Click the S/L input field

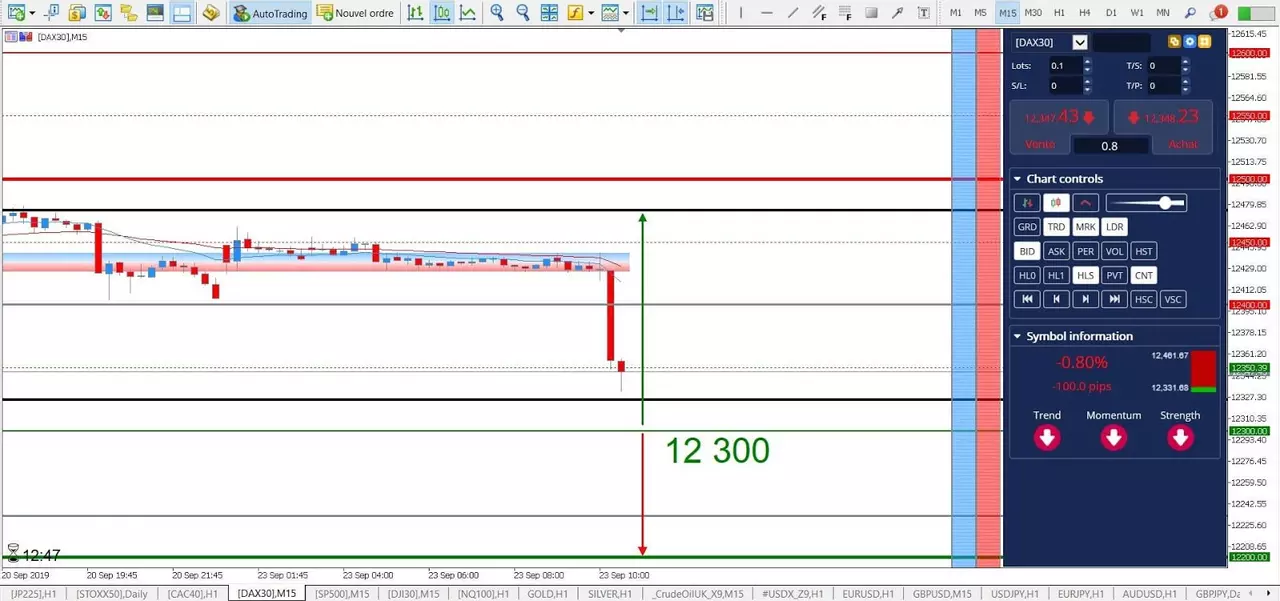tap(1064, 86)
